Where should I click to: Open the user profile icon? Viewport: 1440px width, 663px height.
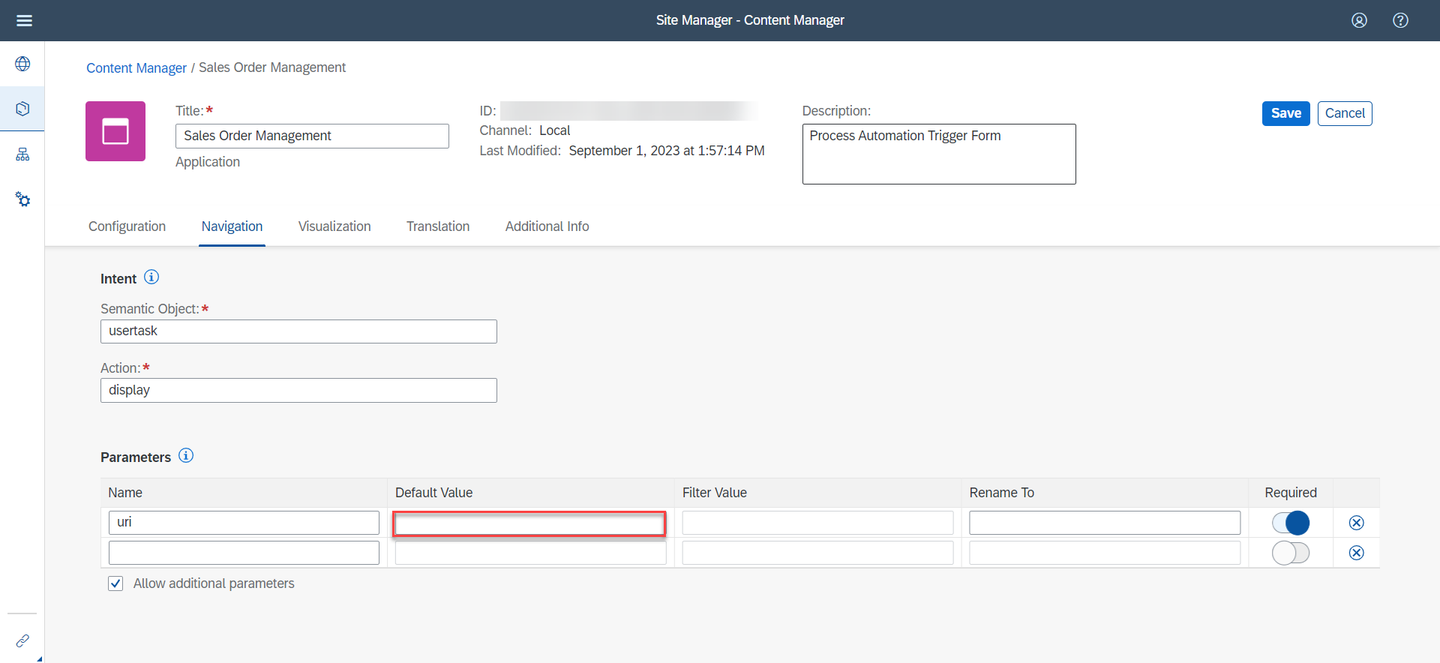[x=1359, y=20]
